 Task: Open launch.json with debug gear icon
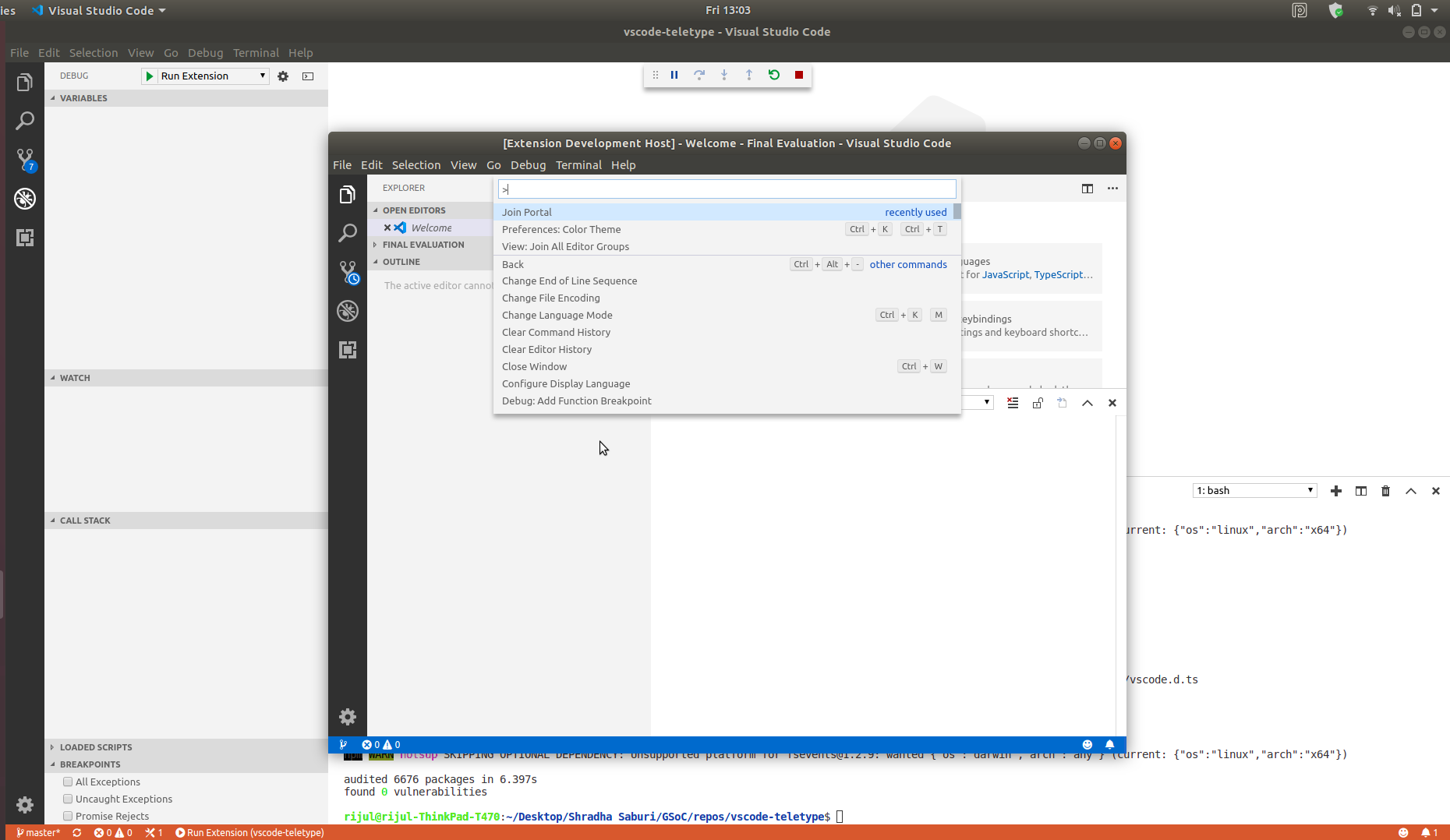(283, 76)
